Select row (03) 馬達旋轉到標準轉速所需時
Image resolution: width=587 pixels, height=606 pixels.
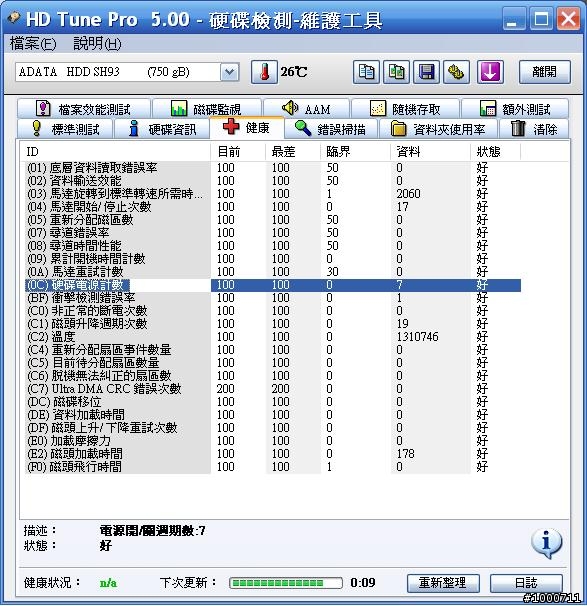[273, 194]
